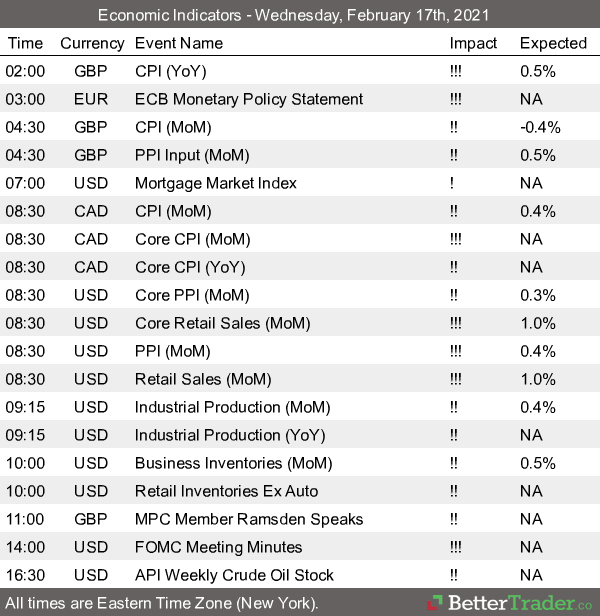The width and height of the screenshot is (600, 616).
Task: Open the ECB Monetary Policy Statement event
Action: [249, 99]
